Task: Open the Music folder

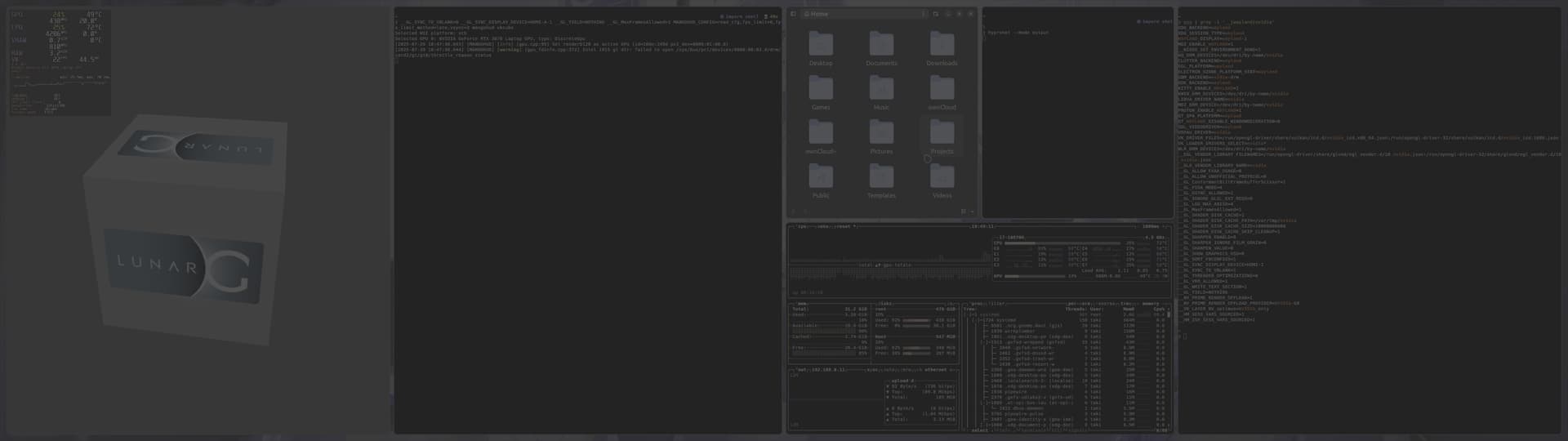Action: 881,92
